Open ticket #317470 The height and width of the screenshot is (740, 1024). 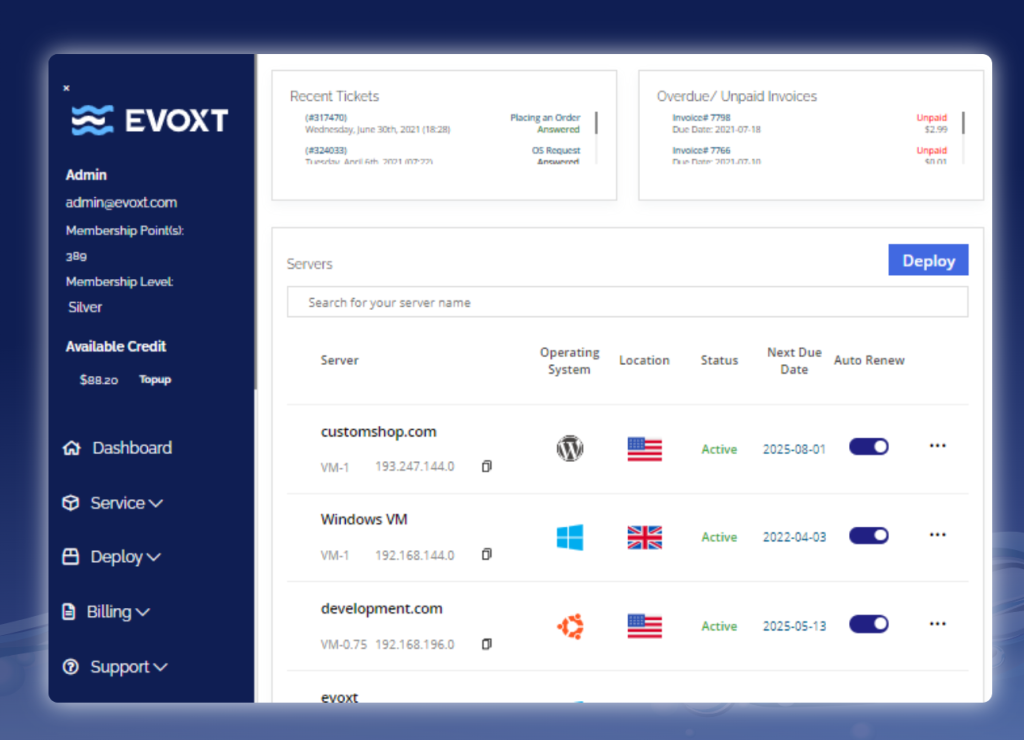coord(325,118)
